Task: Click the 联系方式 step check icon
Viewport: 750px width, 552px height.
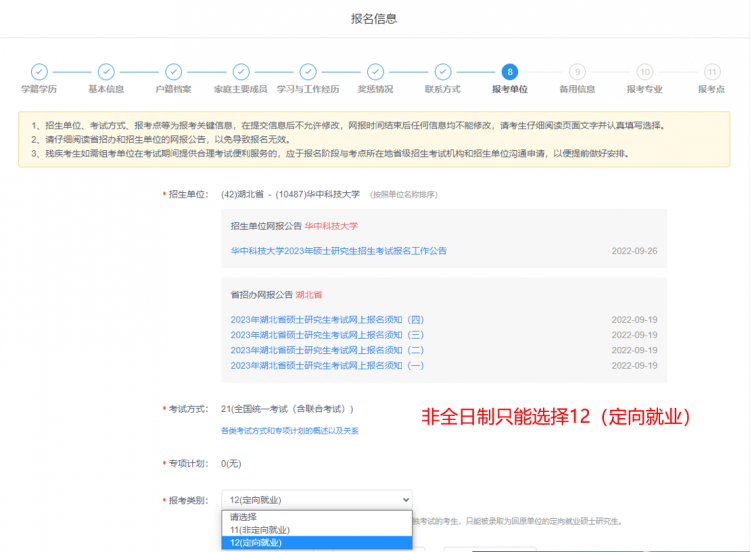Action: tap(443, 72)
